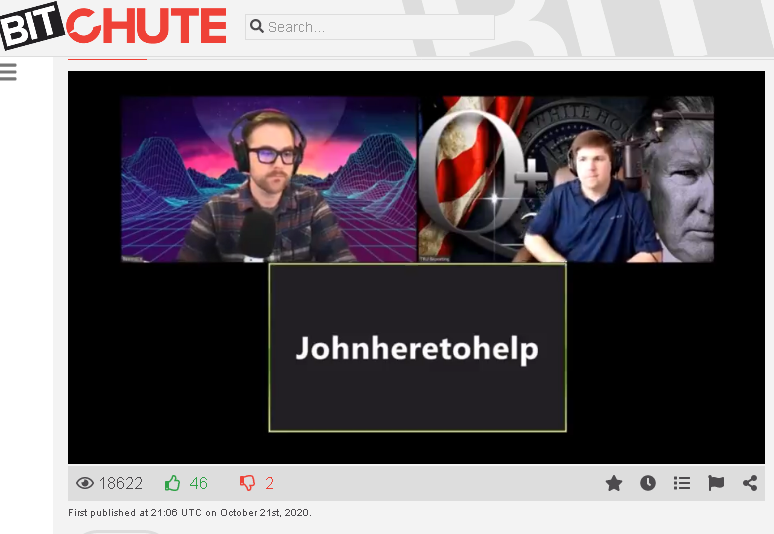Like the video with thumbs up

(172, 483)
